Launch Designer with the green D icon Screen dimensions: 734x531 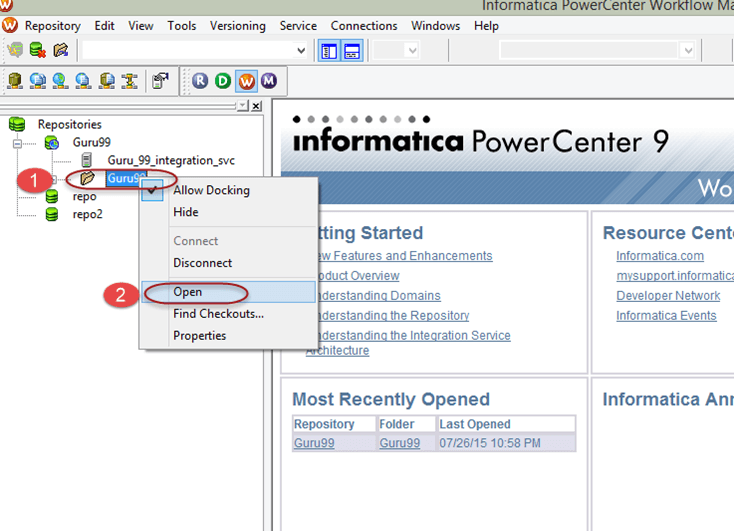pyautogui.click(x=223, y=81)
